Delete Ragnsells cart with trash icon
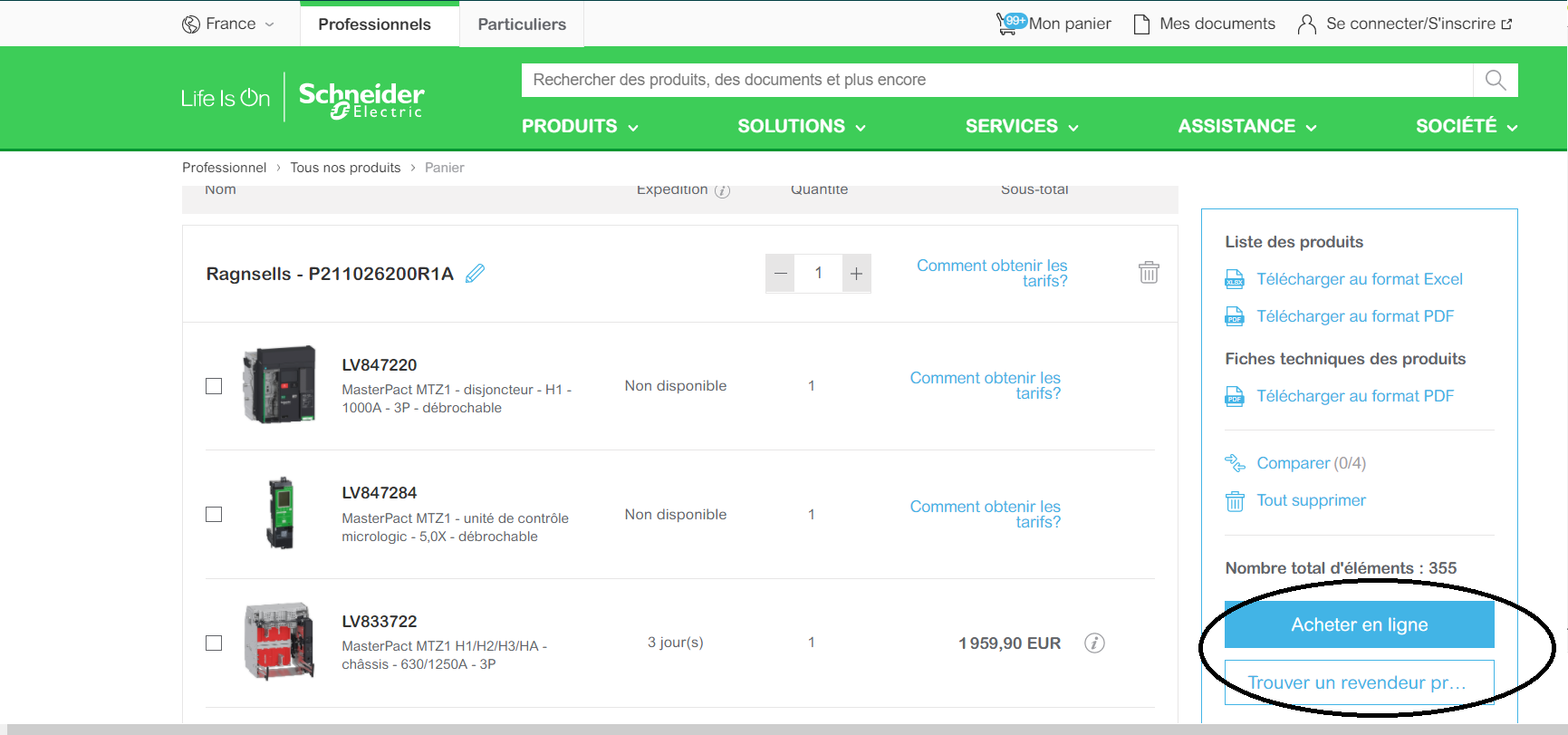This screenshot has height=735, width=1568. pos(1149,273)
